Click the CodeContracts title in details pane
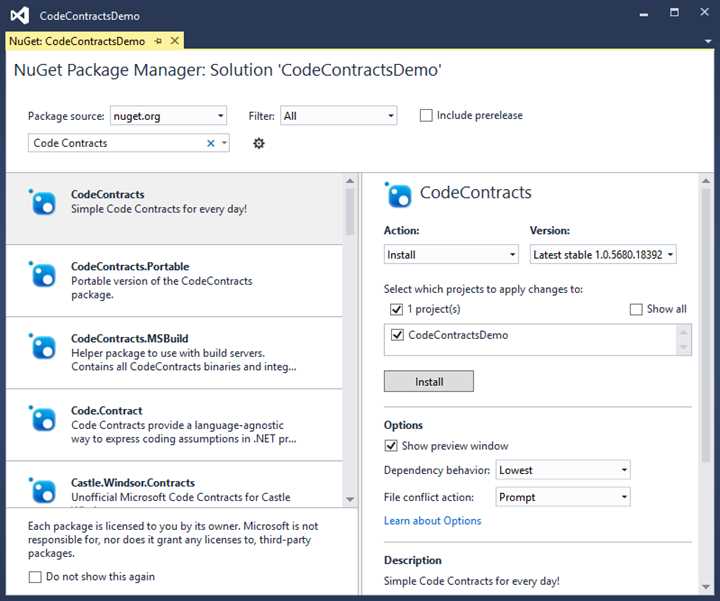 point(476,192)
